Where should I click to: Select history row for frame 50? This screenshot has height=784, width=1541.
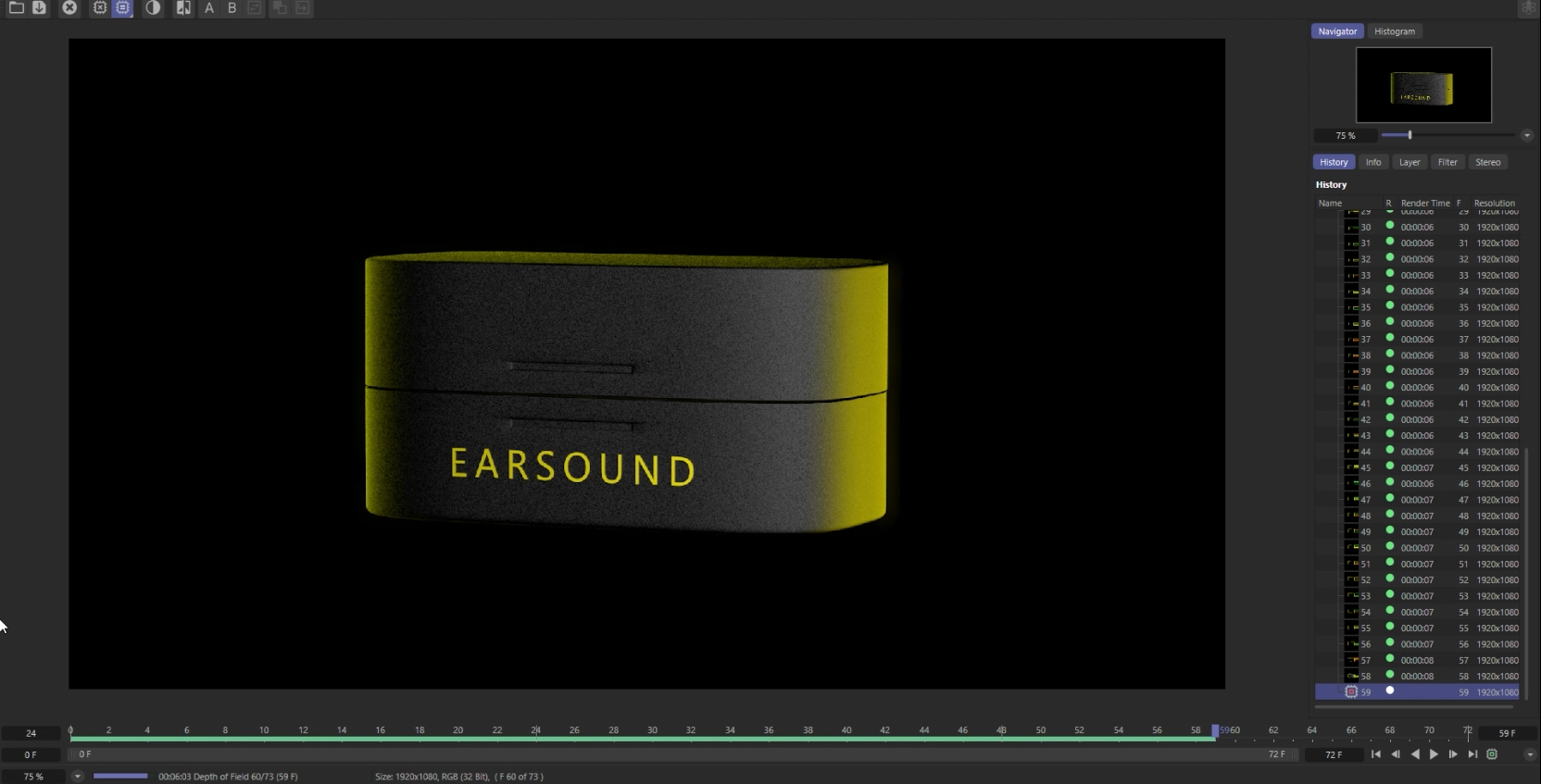(1418, 548)
